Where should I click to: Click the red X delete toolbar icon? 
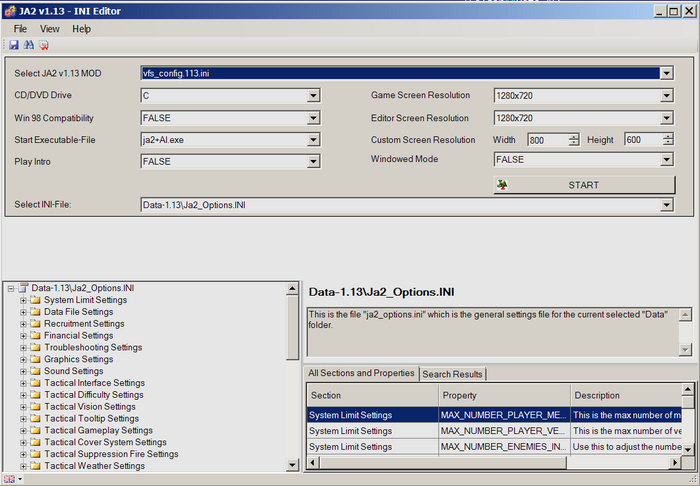click(x=43, y=45)
